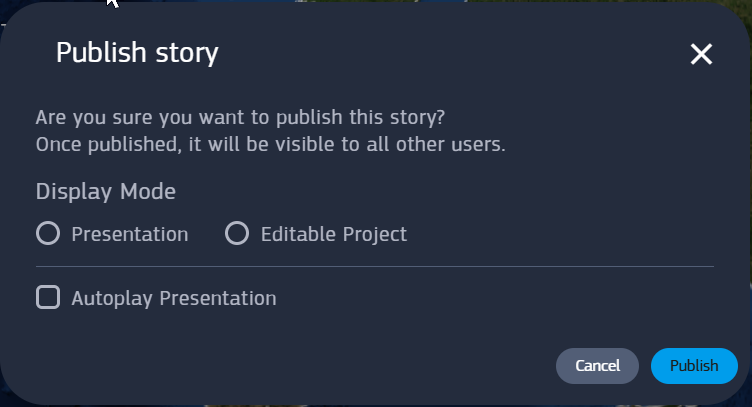Enable the Autoplay Presentation checkbox

(48, 297)
